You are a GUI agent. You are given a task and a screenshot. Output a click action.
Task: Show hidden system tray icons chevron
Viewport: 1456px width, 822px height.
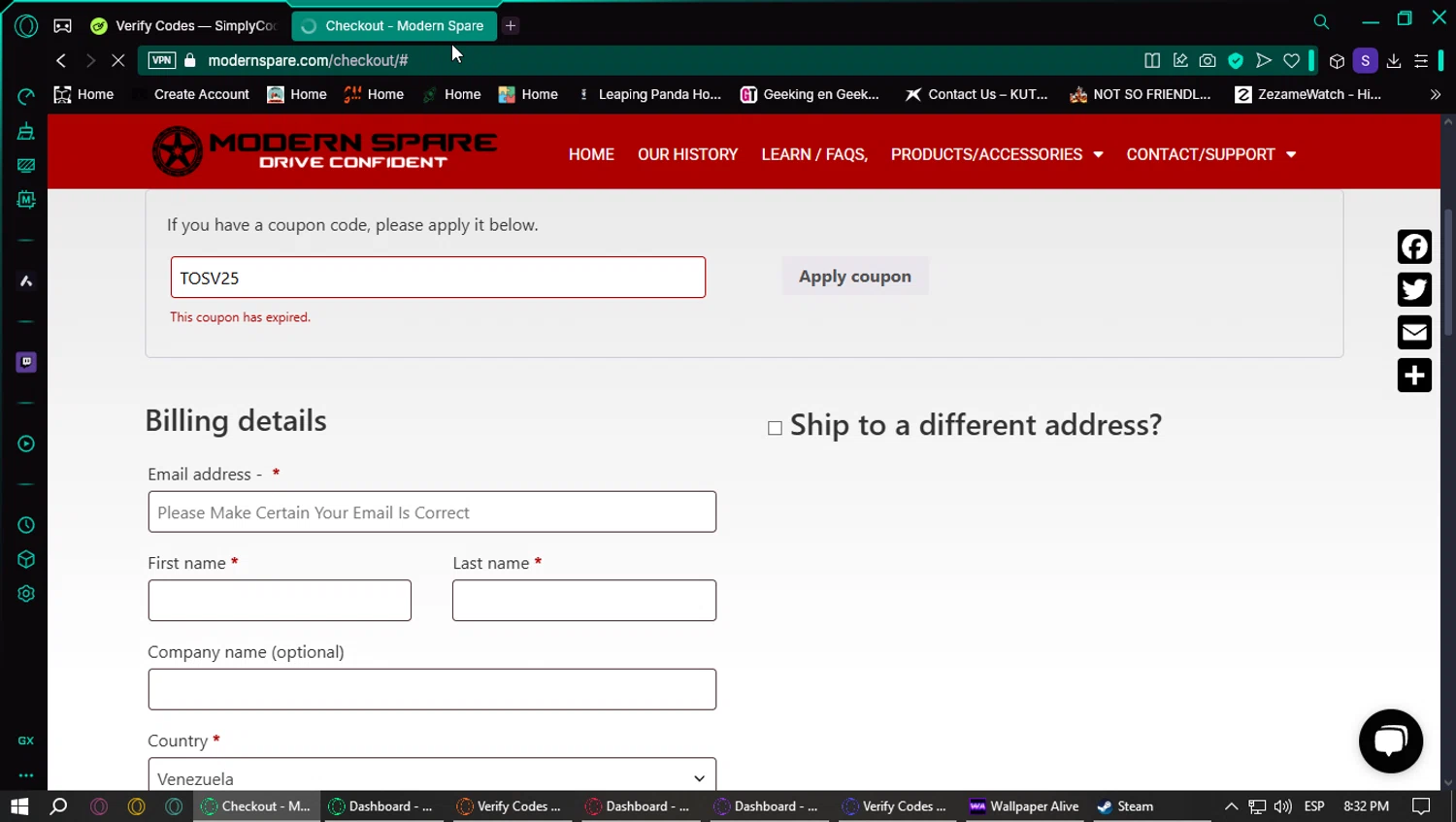(1231, 806)
